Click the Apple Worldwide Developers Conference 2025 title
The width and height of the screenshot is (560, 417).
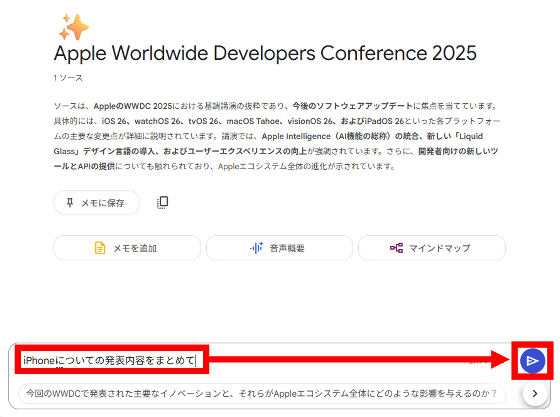pyautogui.click(x=265, y=53)
